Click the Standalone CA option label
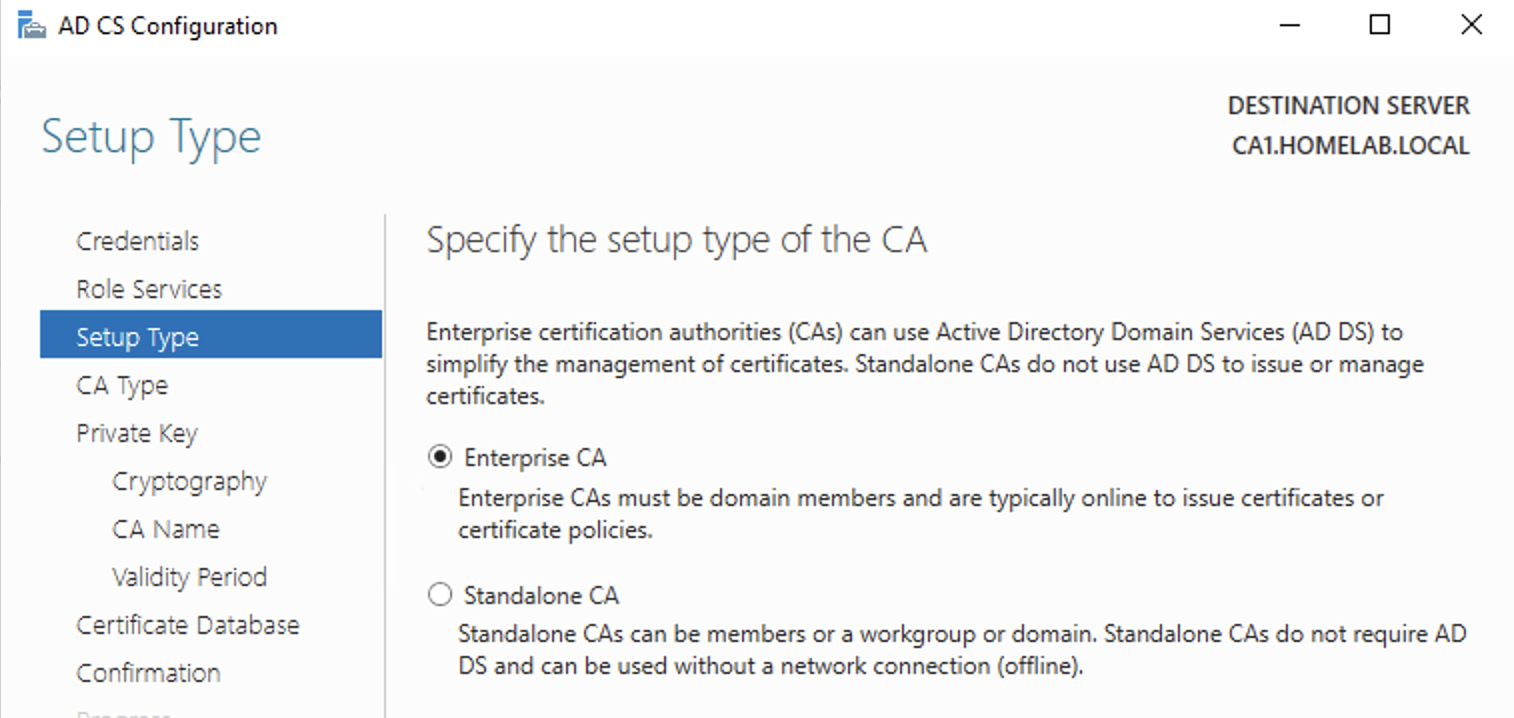Image resolution: width=1514 pixels, height=718 pixels. [541, 596]
